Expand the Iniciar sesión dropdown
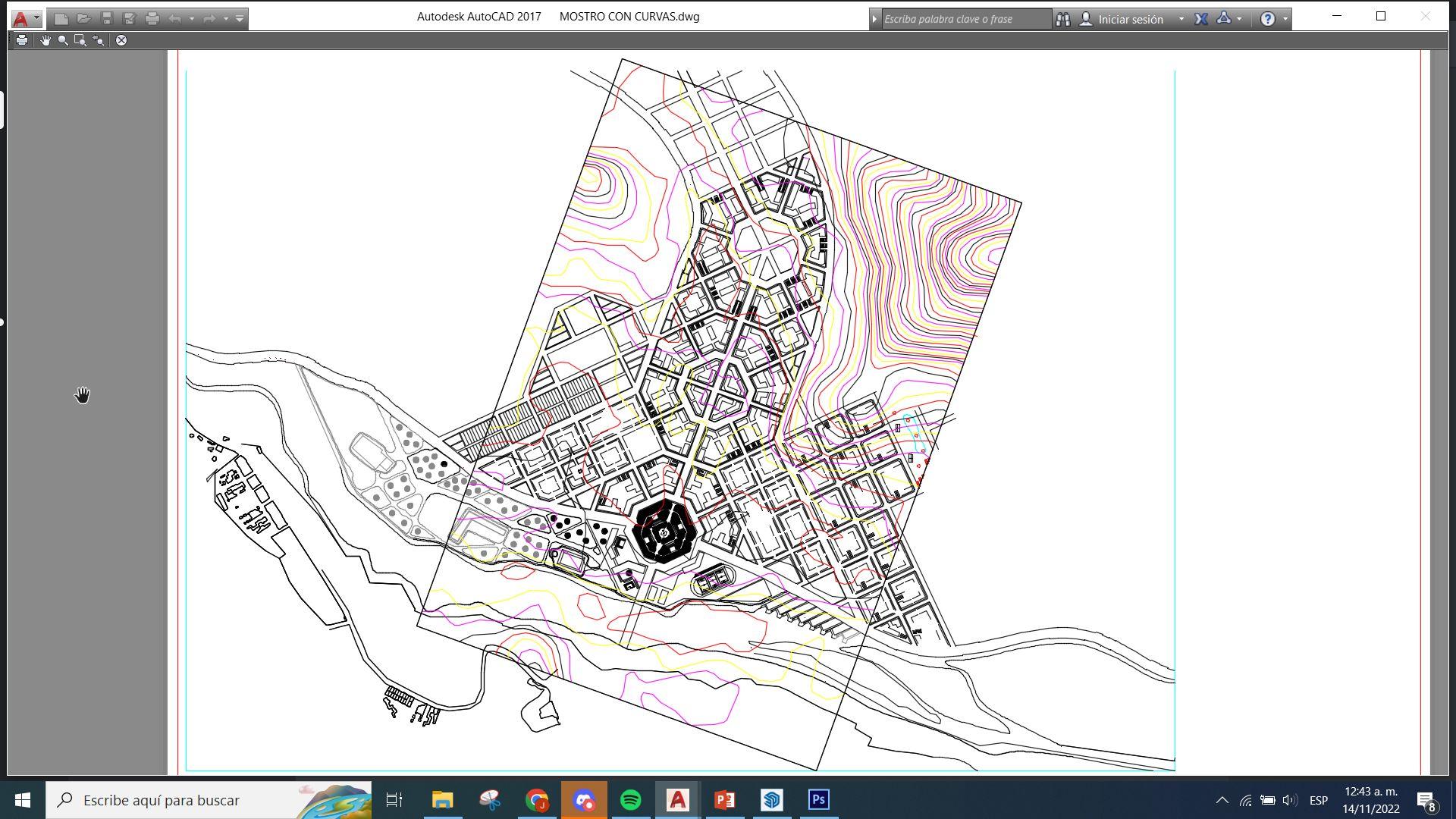 [1181, 19]
